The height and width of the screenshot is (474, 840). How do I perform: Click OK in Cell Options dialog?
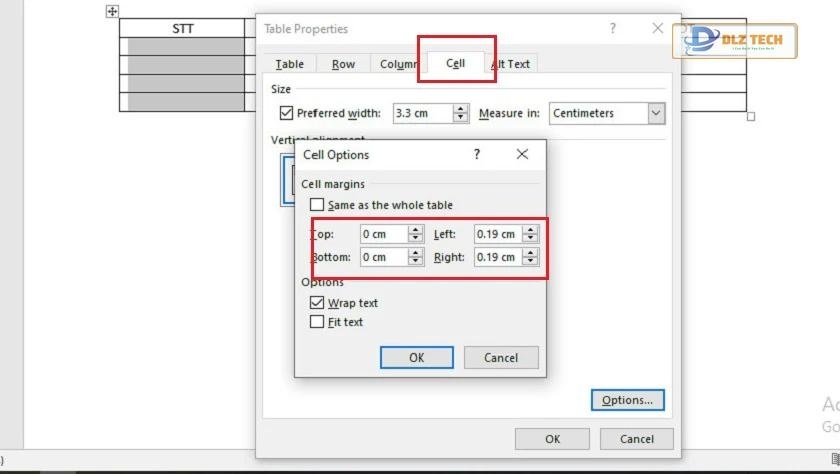click(x=417, y=357)
